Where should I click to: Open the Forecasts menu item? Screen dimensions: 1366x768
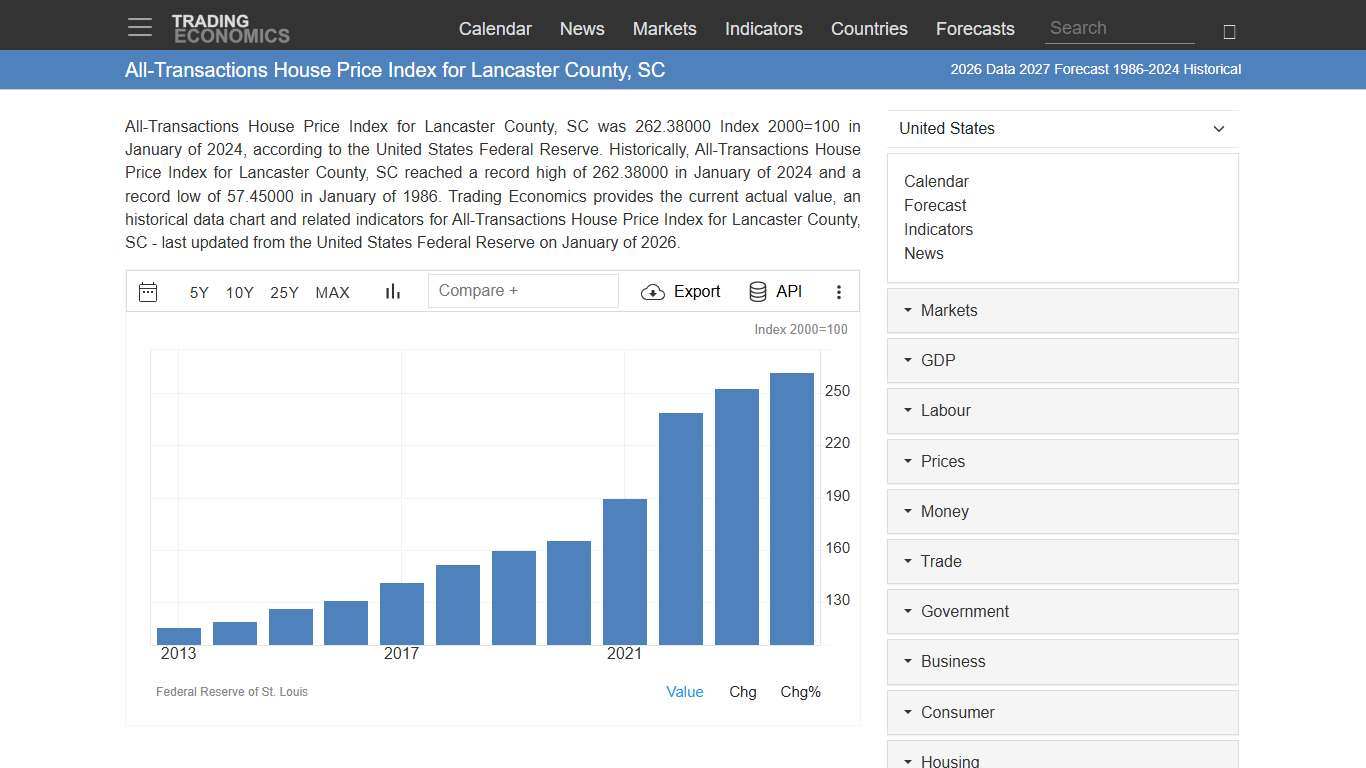(x=975, y=29)
